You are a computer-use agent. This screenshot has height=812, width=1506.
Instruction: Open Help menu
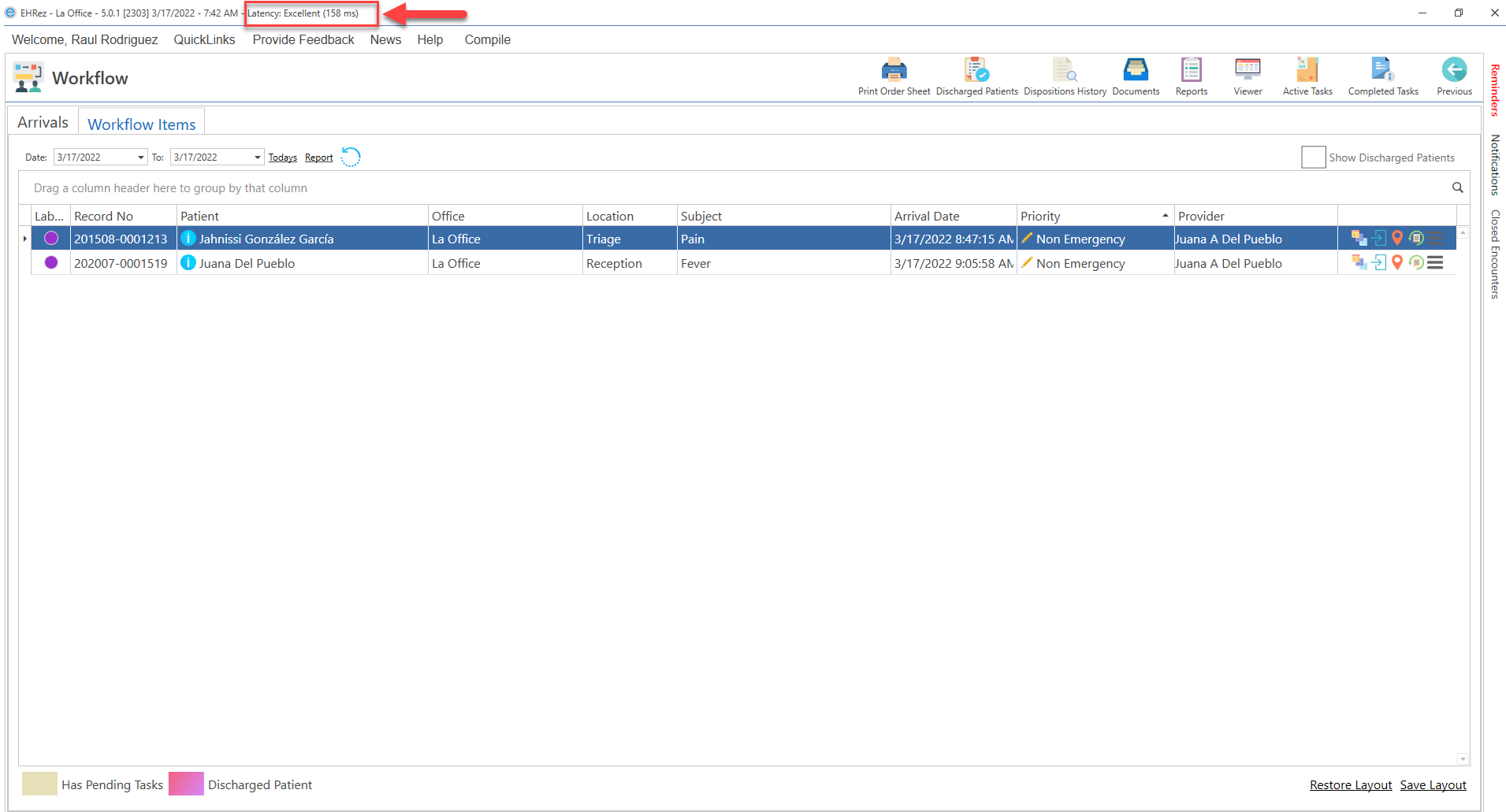pyautogui.click(x=430, y=39)
